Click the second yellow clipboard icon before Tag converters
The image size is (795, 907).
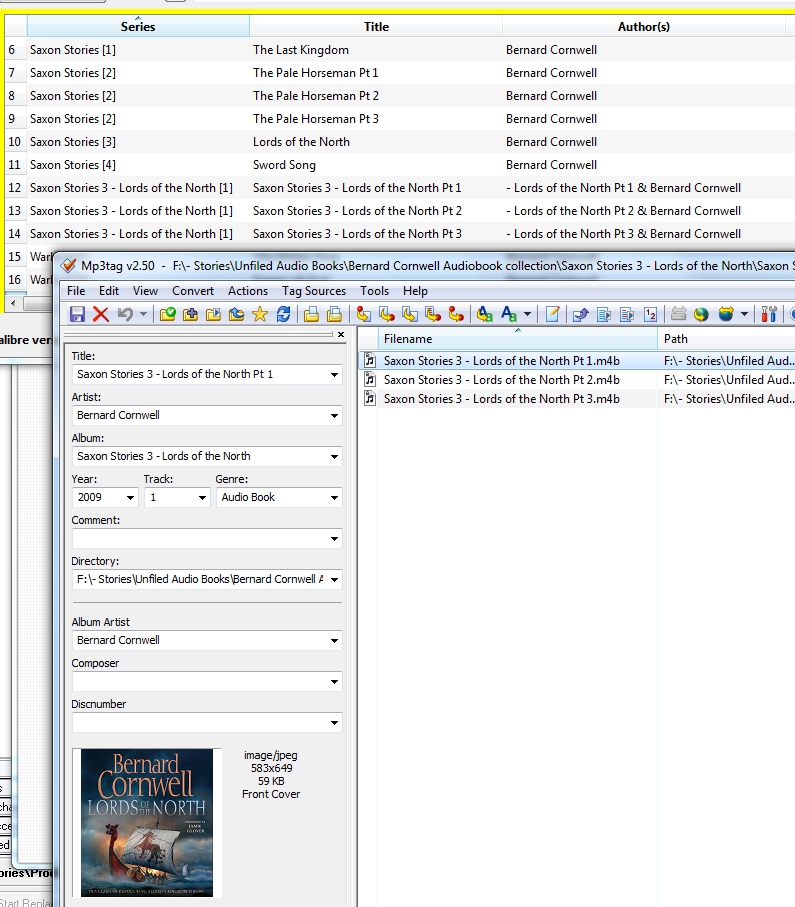pyautogui.click(x=334, y=314)
